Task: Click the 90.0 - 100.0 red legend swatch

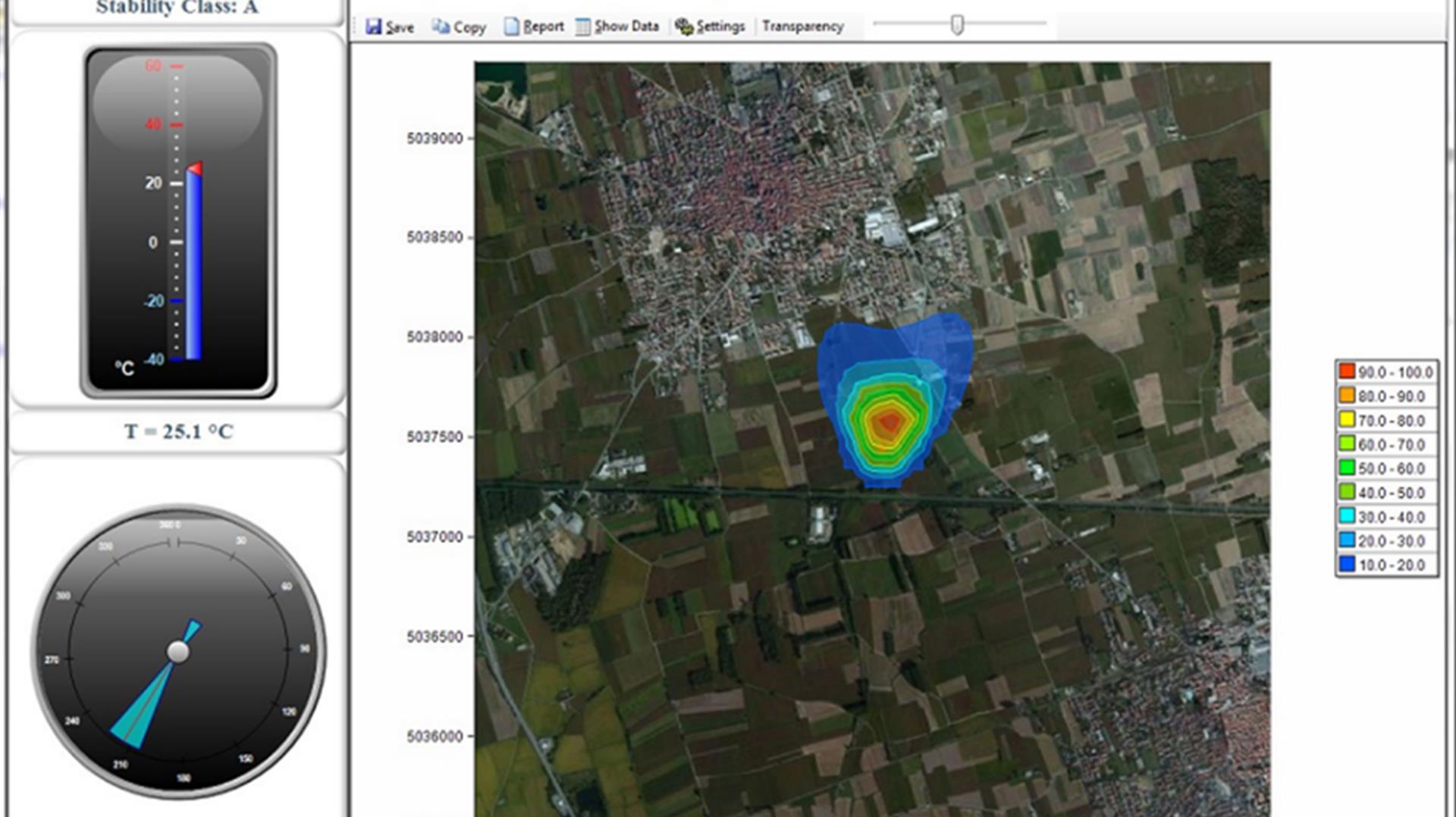Action: click(x=1347, y=371)
